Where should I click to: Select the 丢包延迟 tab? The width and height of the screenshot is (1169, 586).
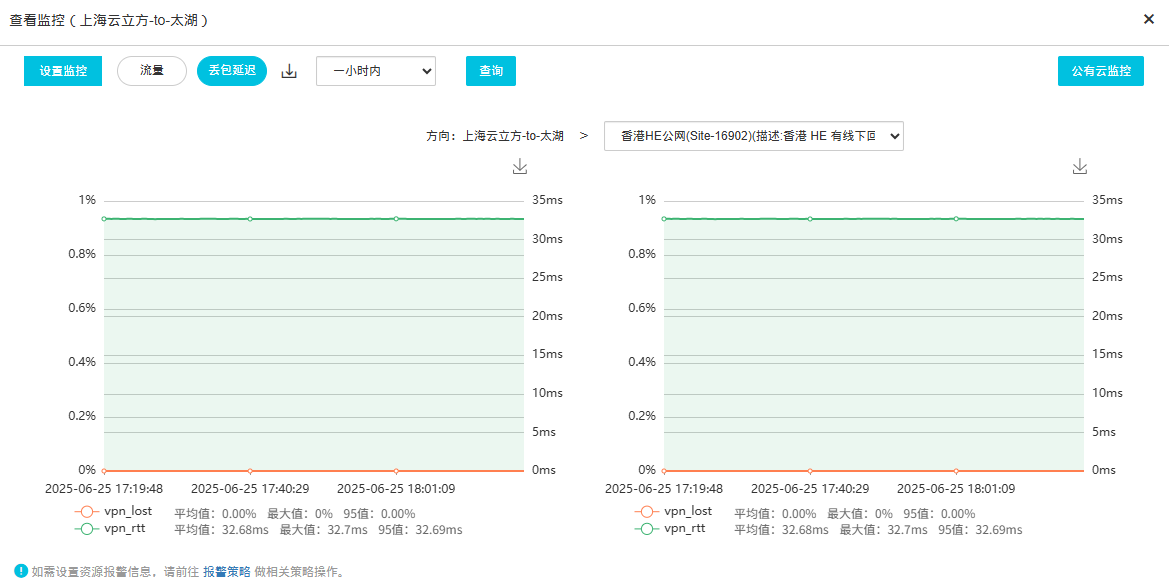pos(232,71)
